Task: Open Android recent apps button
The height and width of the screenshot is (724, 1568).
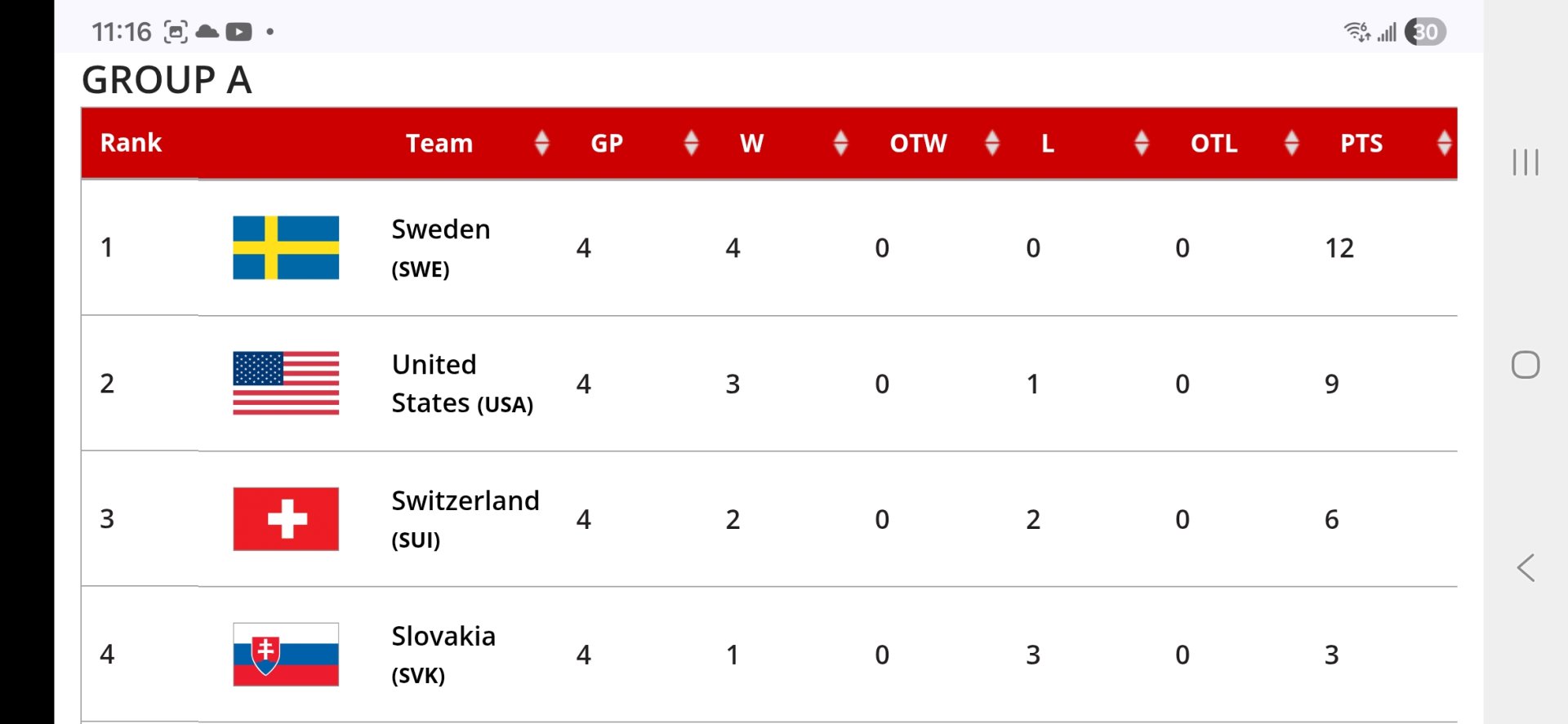Action: pyautogui.click(x=1525, y=162)
